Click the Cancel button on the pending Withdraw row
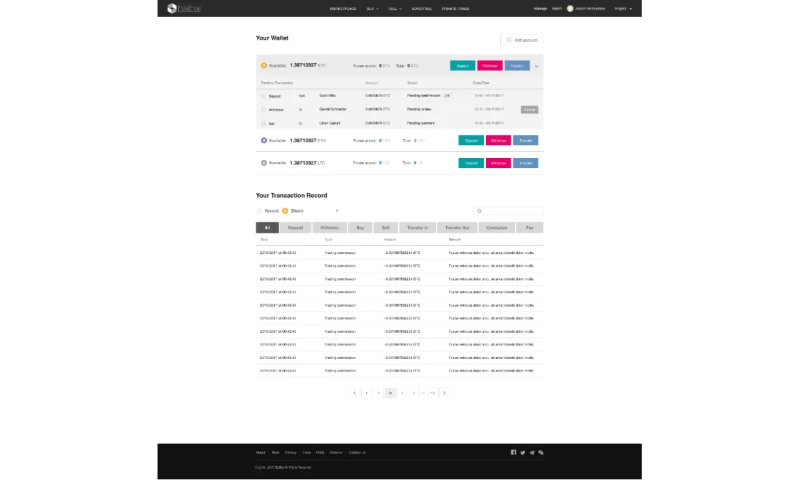This screenshot has height=480, width=800. [x=529, y=110]
